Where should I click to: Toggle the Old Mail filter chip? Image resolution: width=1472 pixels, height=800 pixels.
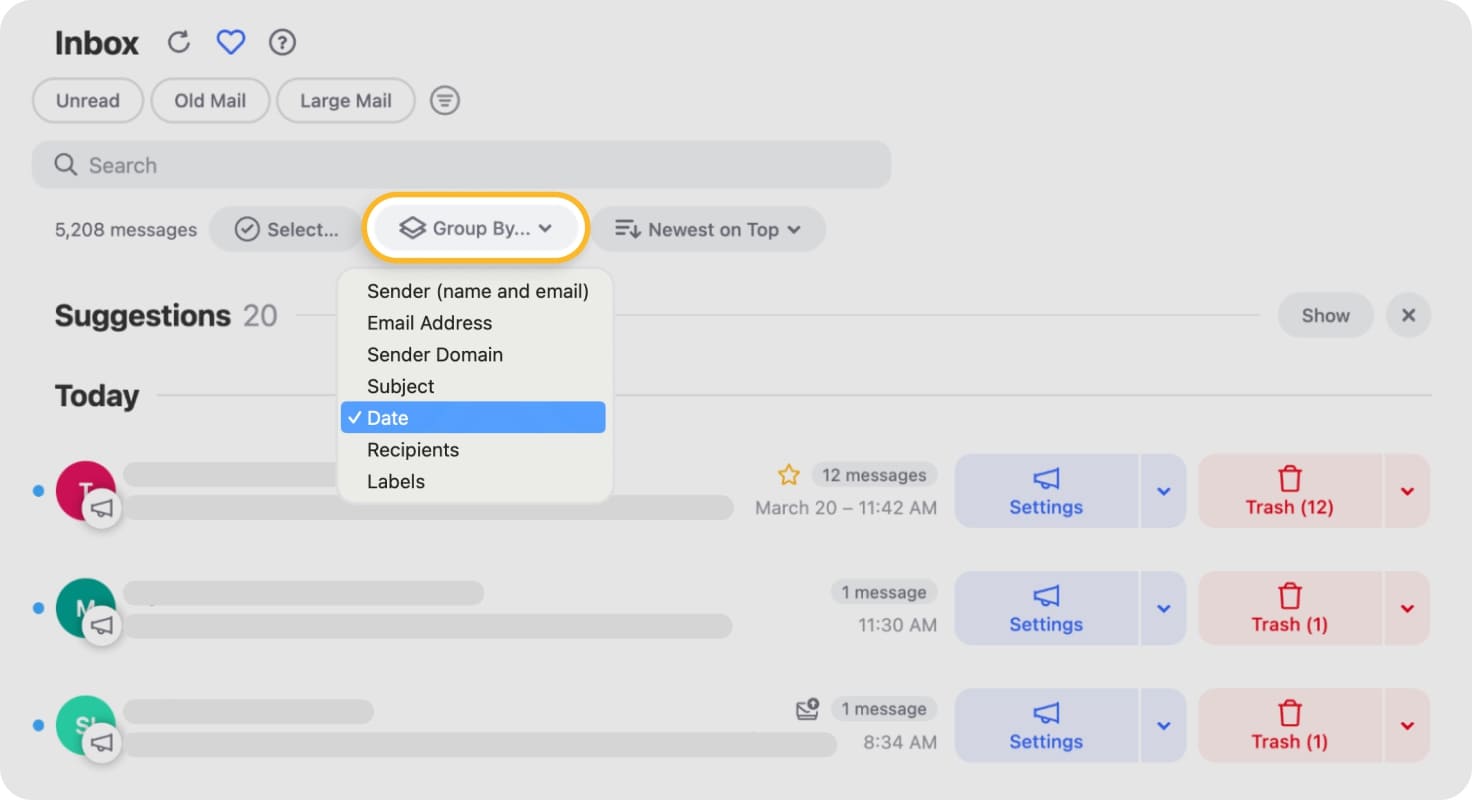210,100
